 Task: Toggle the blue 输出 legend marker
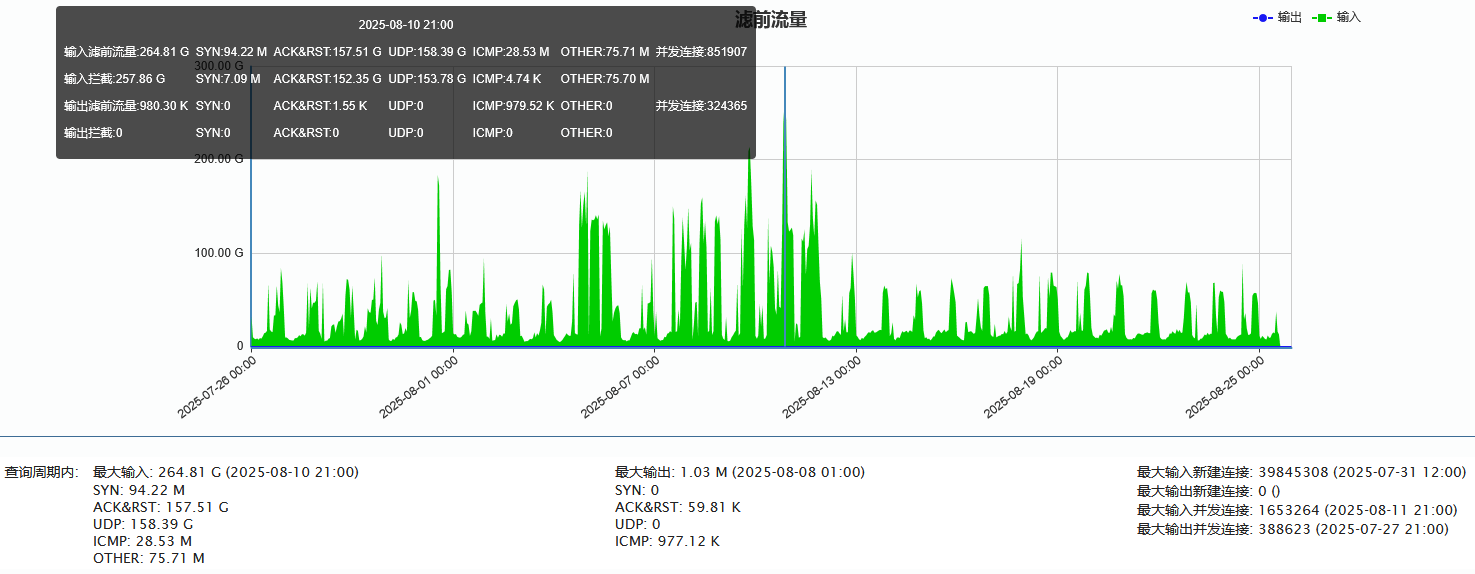click(1262, 18)
